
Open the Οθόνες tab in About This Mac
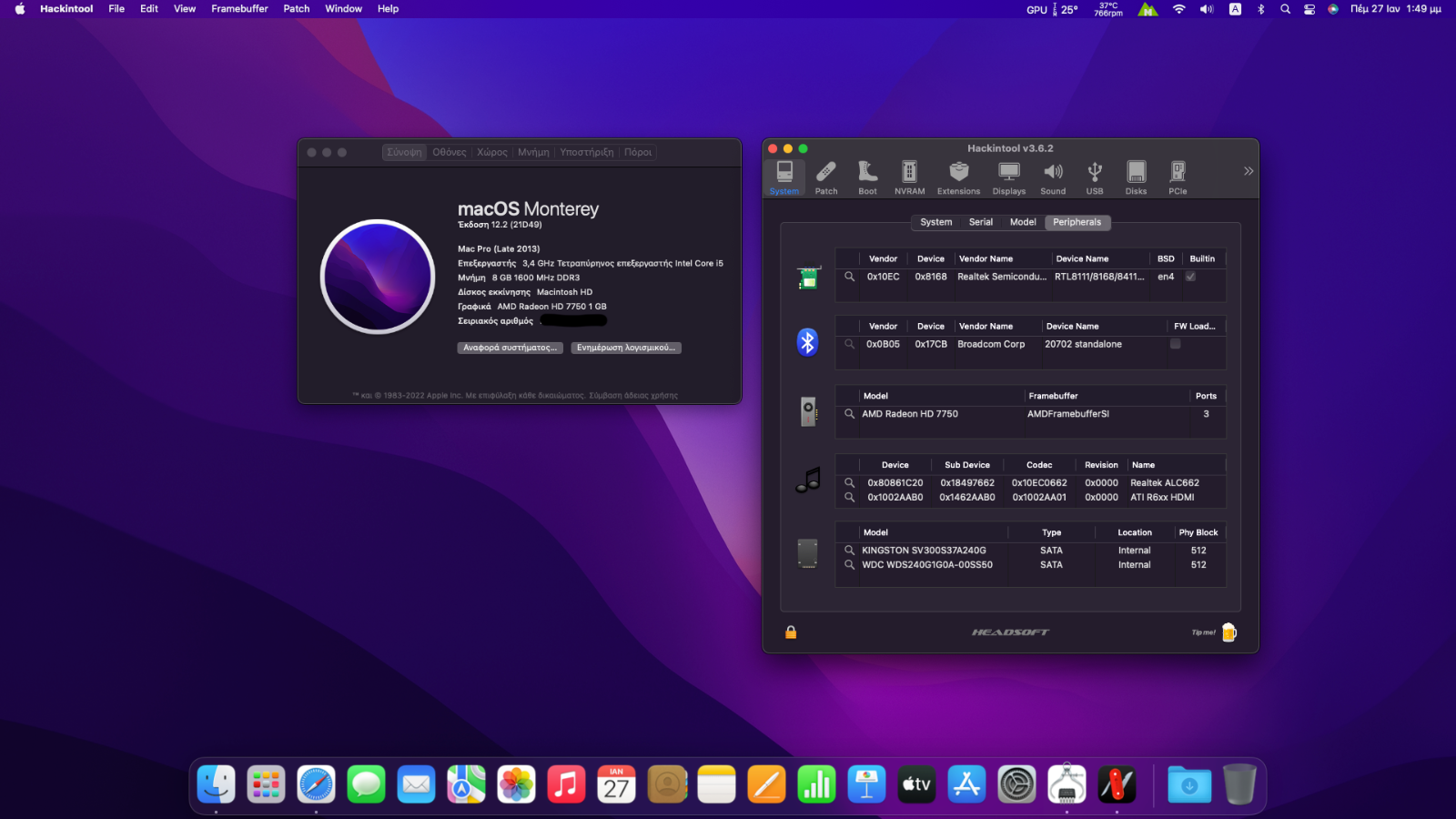tap(450, 153)
